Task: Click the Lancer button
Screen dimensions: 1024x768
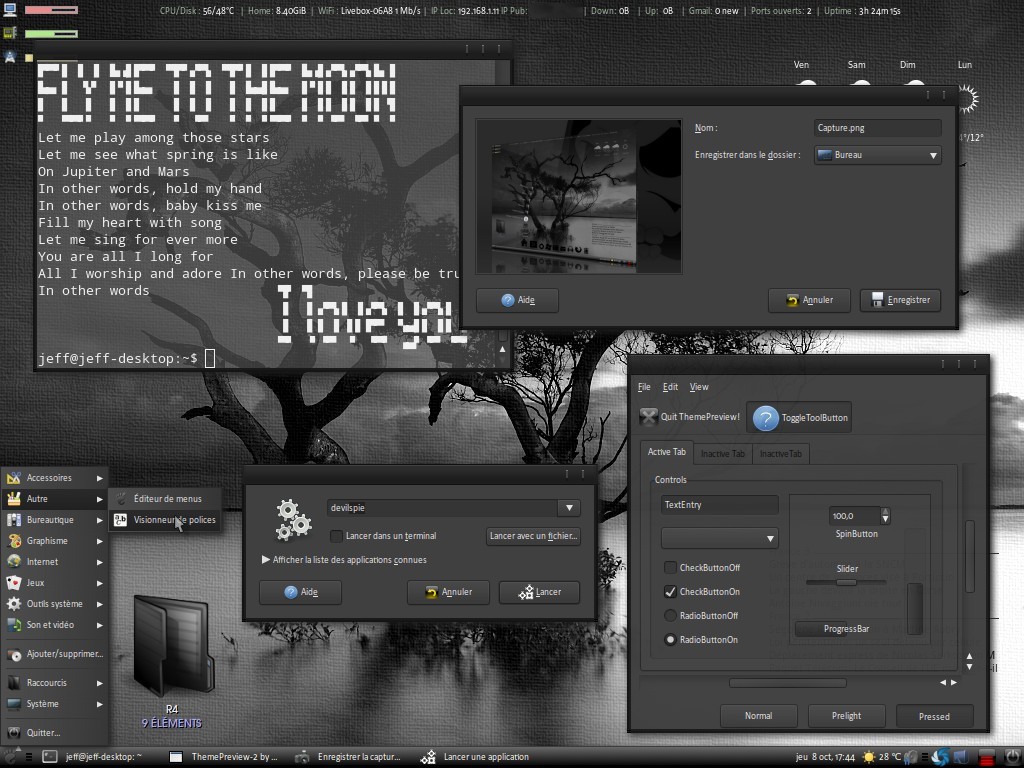Action: (x=539, y=592)
